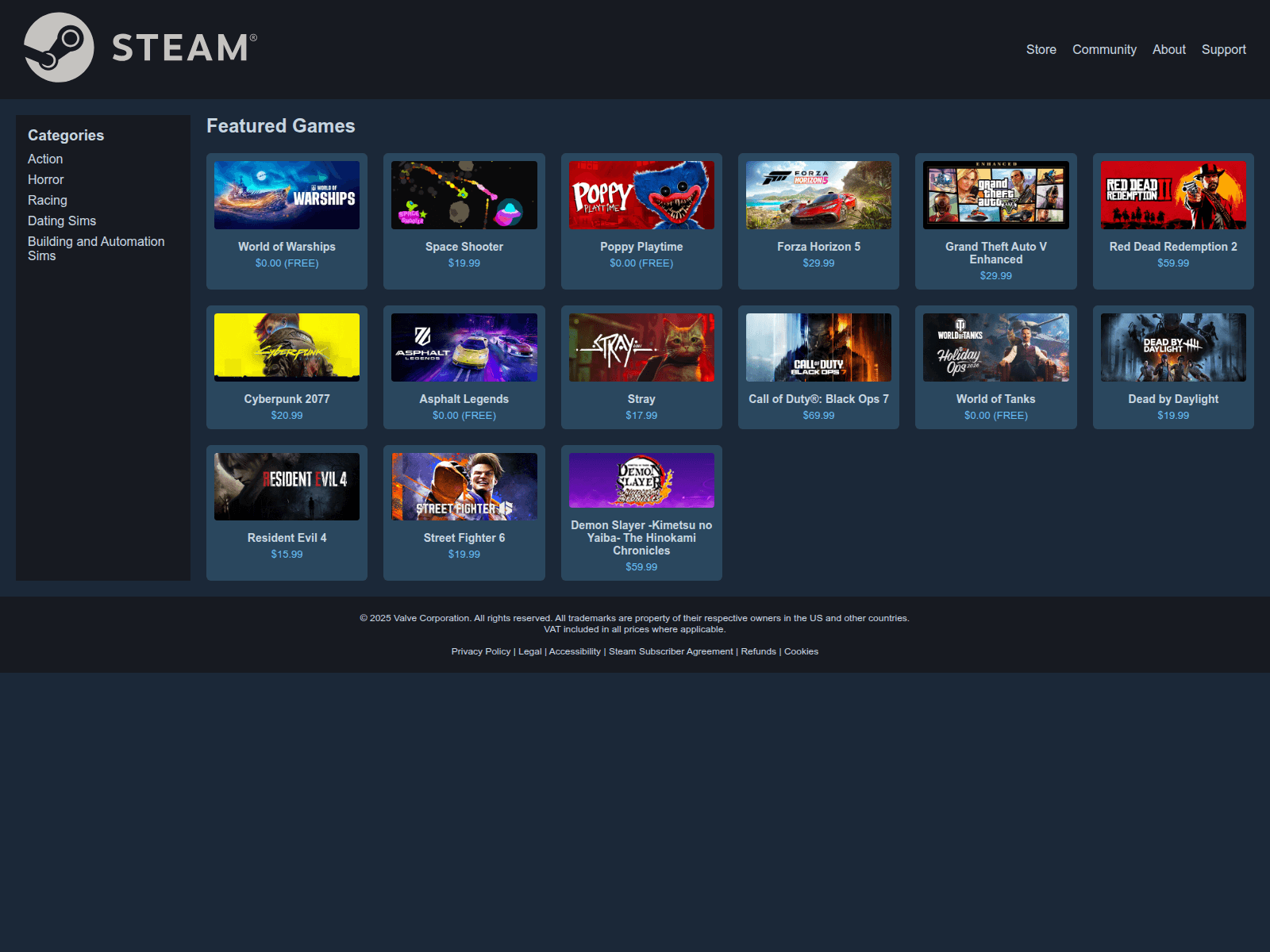The height and width of the screenshot is (952, 1270).
Task: Click the Featured Games heading
Action: click(x=281, y=125)
